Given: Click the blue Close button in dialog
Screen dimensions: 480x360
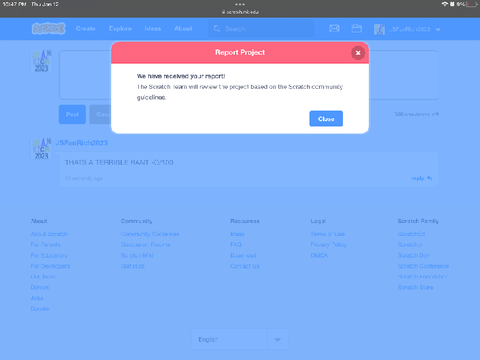Looking at the screenshot, I should click(326, 119).
